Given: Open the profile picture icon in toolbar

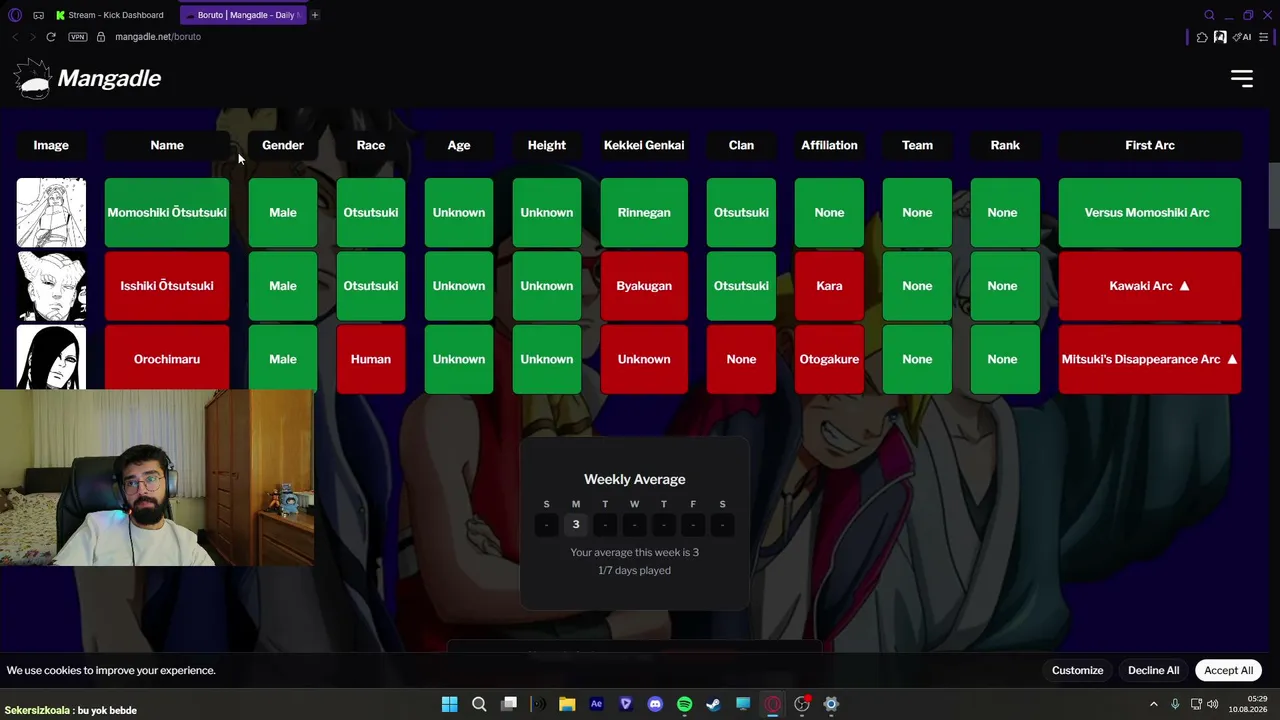Looking at the screenshot, I should (1220, 37).
